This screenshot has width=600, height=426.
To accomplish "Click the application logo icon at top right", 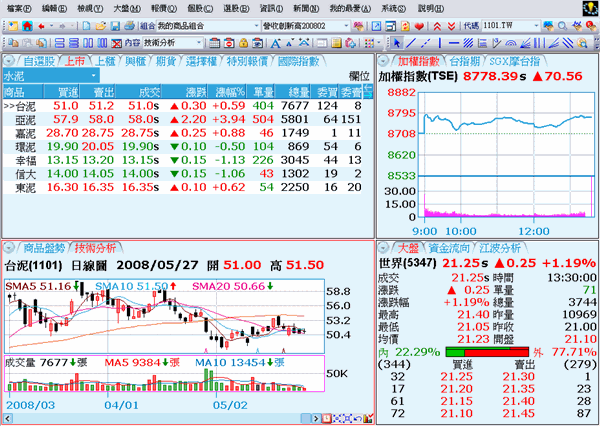I will coord(588,7).
